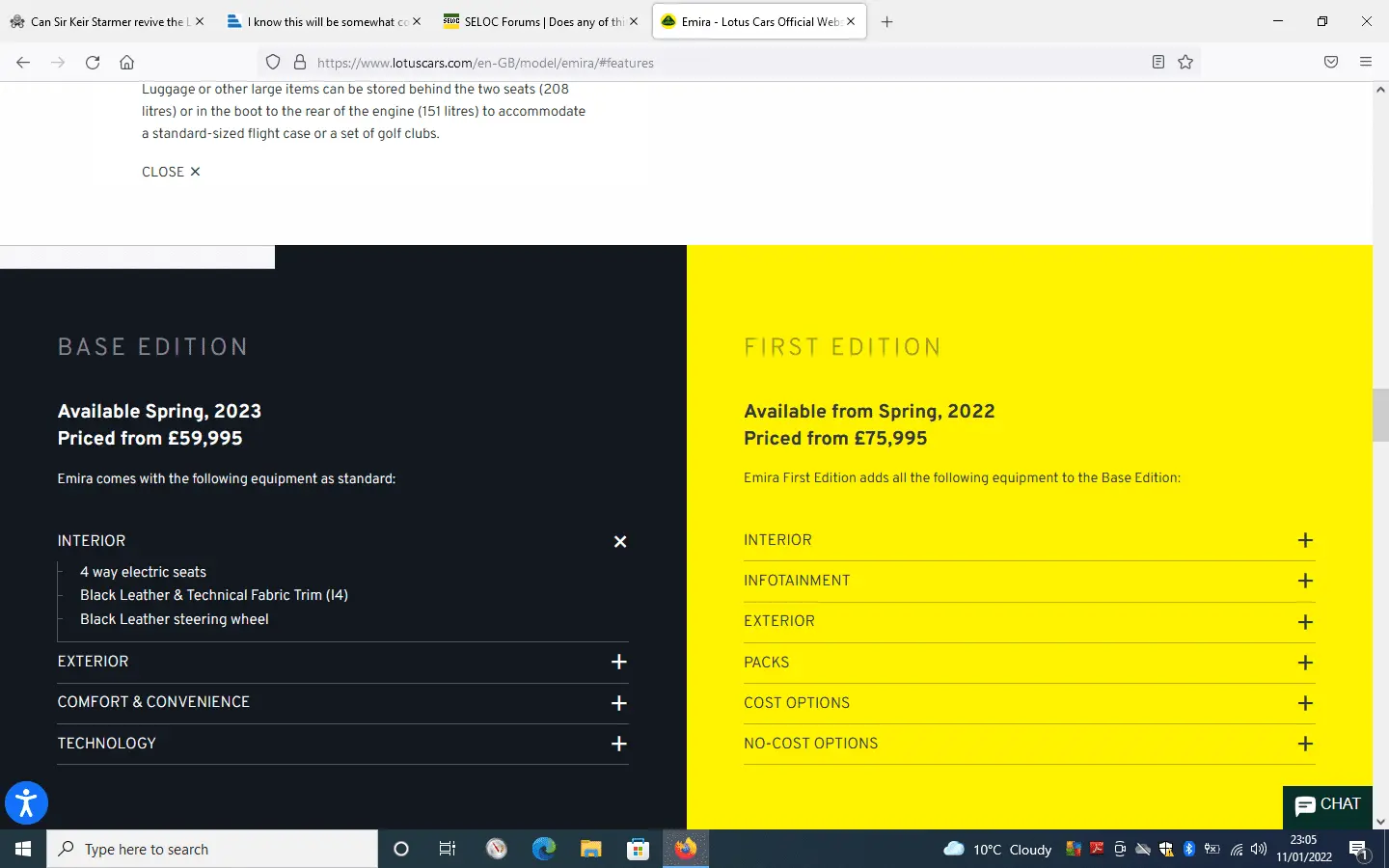Screen dimensions: 1389x868
Task: Expand First Edition INFOTAINMENT section
Action: click(x=1305, y=581)
